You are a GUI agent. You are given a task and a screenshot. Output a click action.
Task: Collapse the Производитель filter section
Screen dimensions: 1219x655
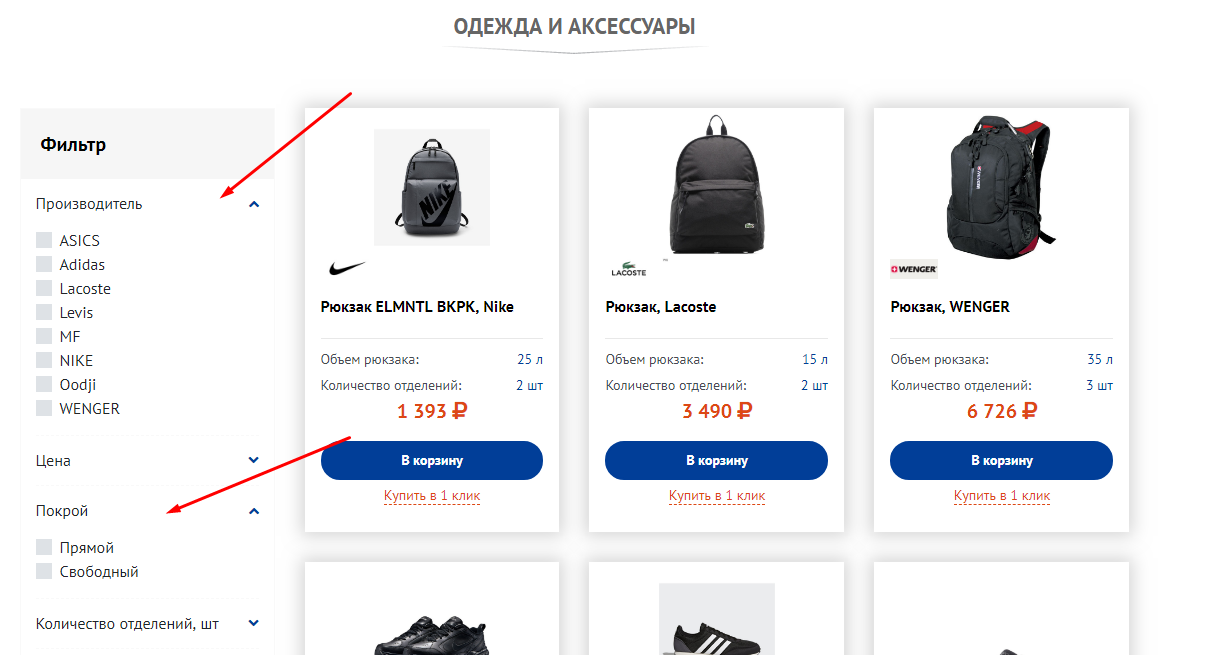[x=254, y=204]
